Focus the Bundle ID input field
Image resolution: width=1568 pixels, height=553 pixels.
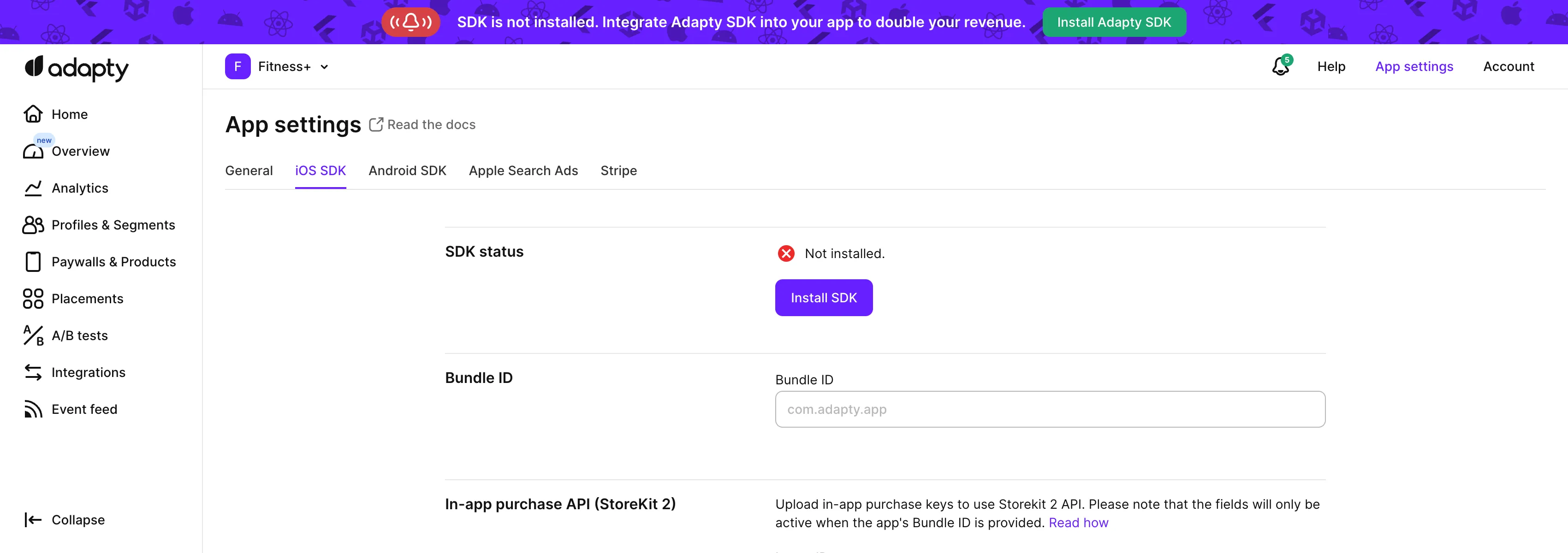click(x=1049, y=409)
